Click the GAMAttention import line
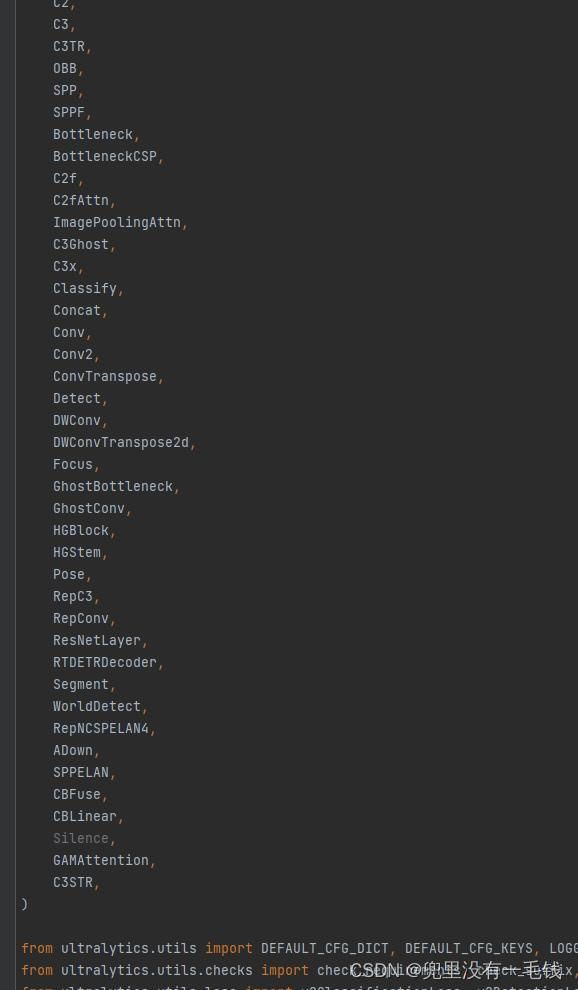Image resolution: width=578 pixels, height=990 pixels. pyautogui.click(x=101, y=861)
